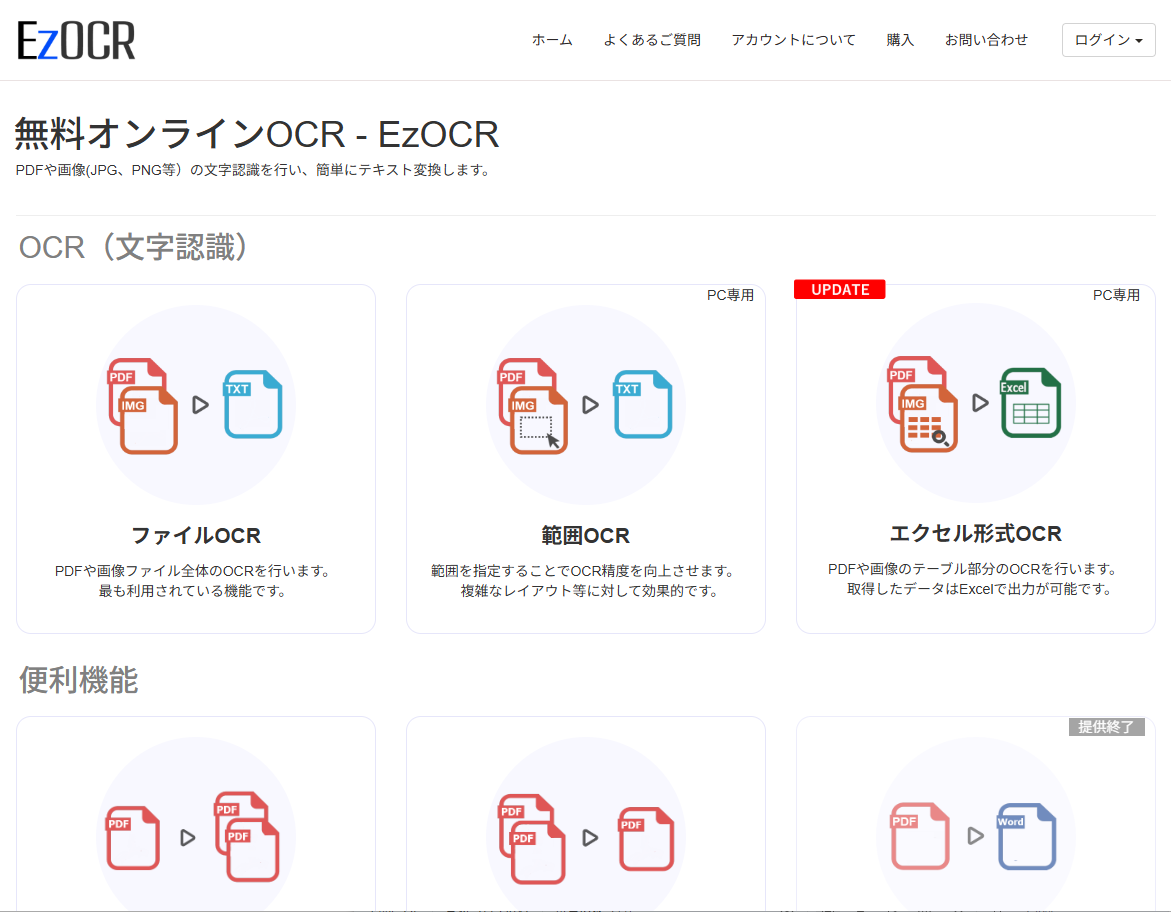Click the EzOCR logo

(x=76, y=40)
